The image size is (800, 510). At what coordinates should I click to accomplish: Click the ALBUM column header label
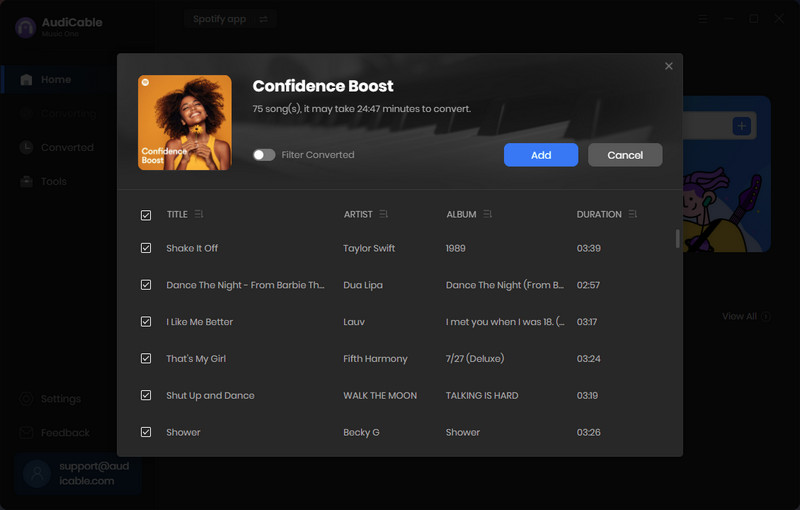461,215
